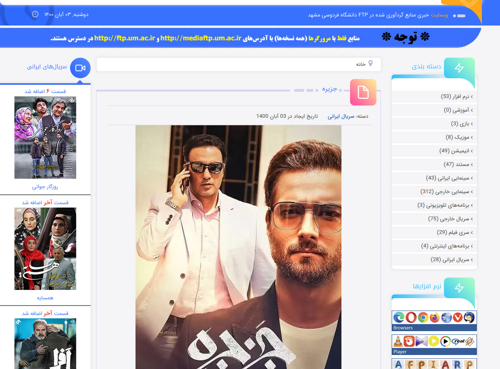Click the Vivaldi browser icon
500x369 pixels.
458,317
